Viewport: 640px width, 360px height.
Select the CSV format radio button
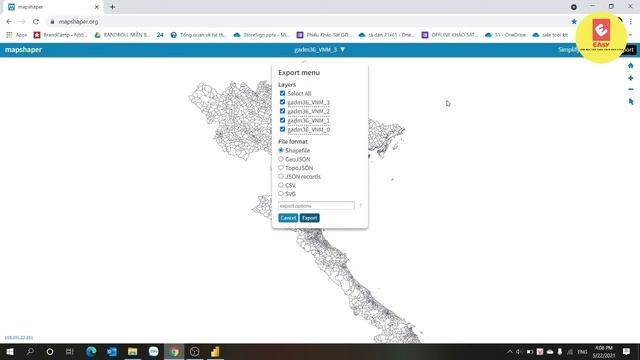(x=281, y=185)
